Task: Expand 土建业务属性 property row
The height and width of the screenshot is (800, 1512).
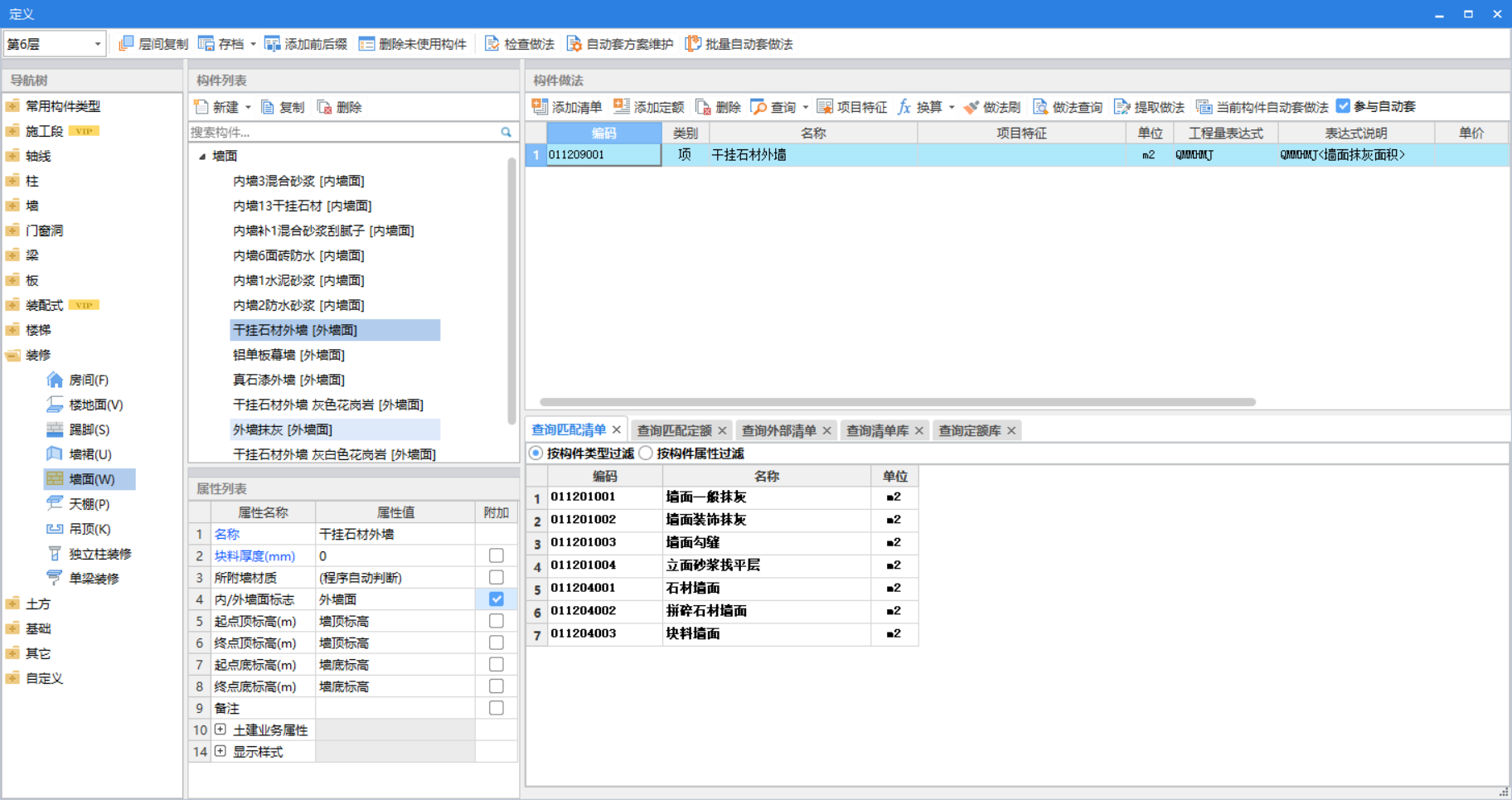Action: (220, 730)
